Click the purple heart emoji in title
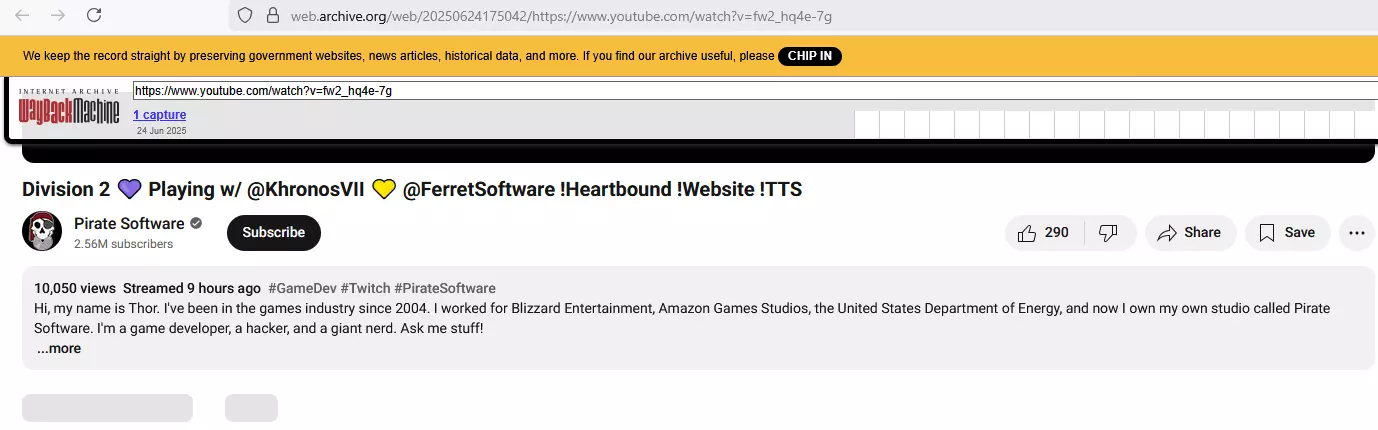Screen dimensions: 1378x430 tap(130, 189)
